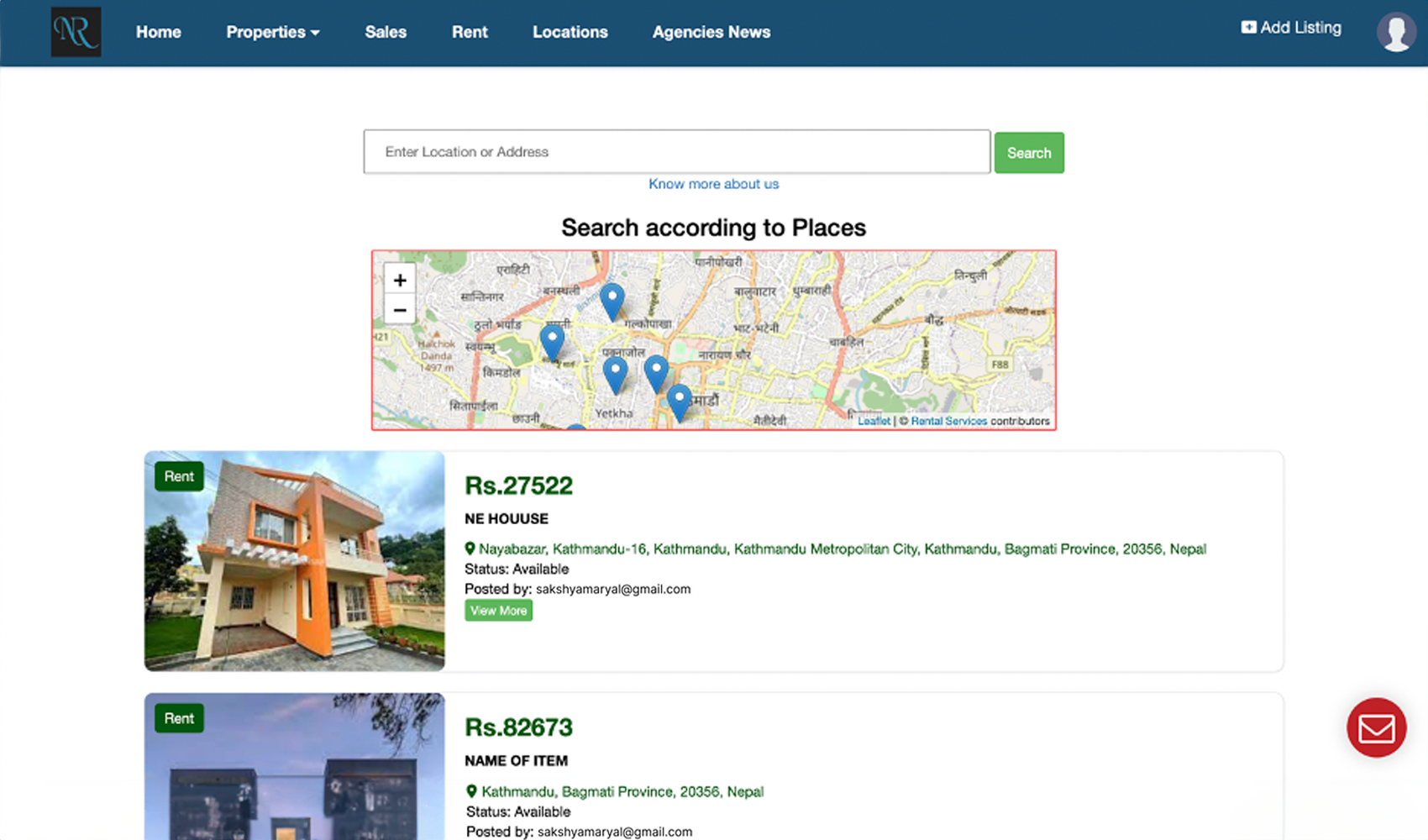Open the user profile avatar
Viewport: 1428px width, 840px height.
coord(1395,33)
